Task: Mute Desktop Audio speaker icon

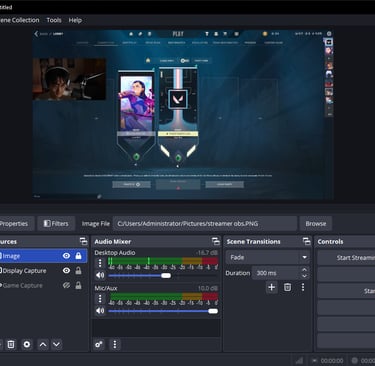Action: (x=100, y=275)
